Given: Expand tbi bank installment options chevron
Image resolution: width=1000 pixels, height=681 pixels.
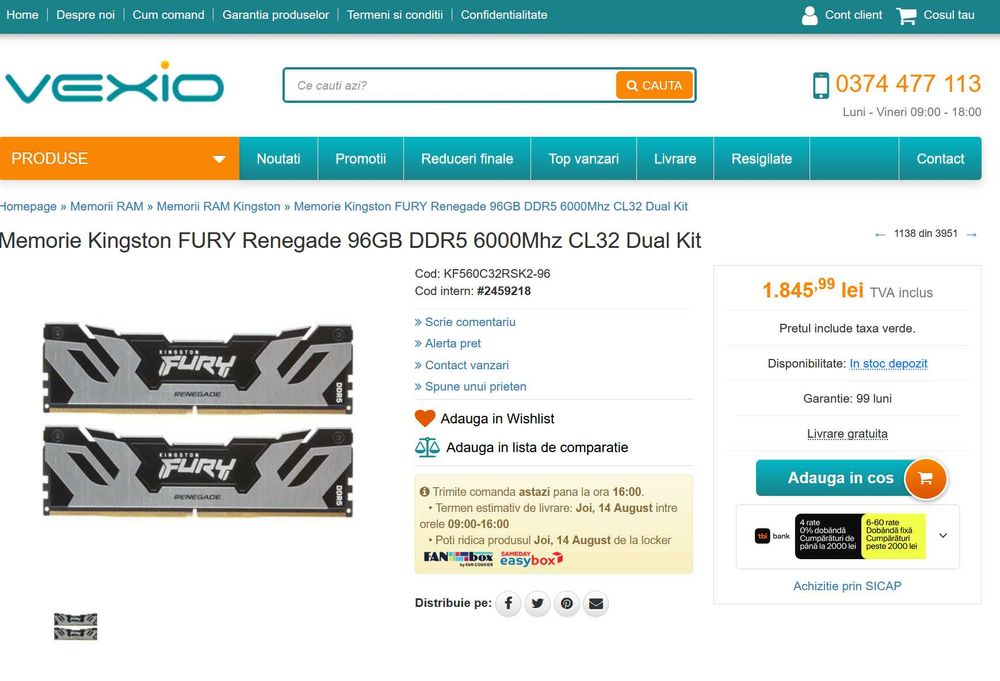Looking at the screenshot, I should [x=943, y=536].
